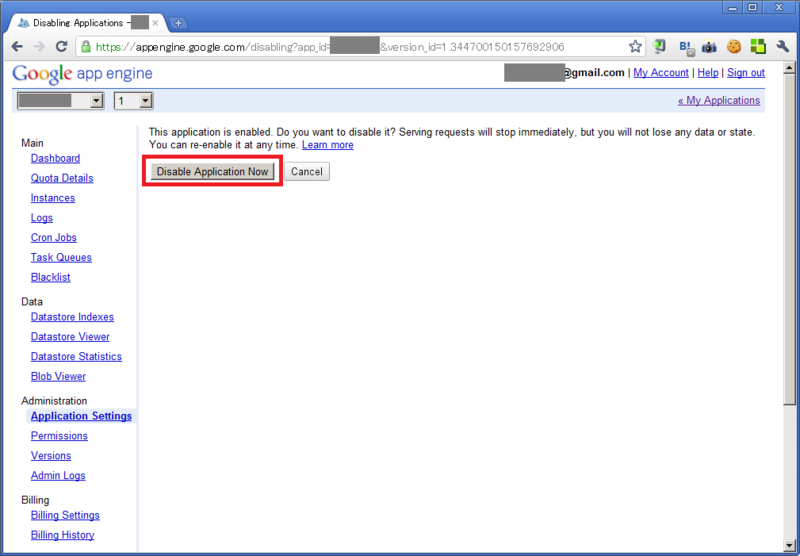
Task: Click the scrollbar up arrow
Action: (789, 68)
